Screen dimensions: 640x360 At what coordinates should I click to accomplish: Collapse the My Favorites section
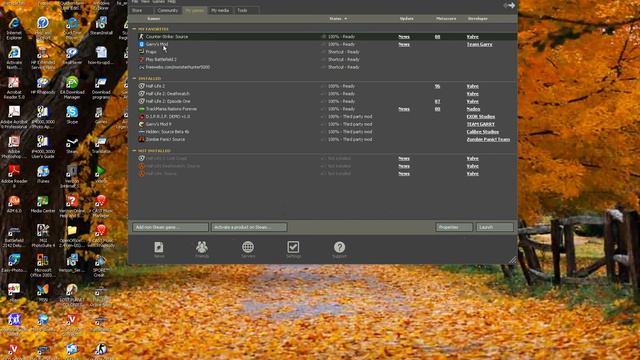click(x=134, y=29)
